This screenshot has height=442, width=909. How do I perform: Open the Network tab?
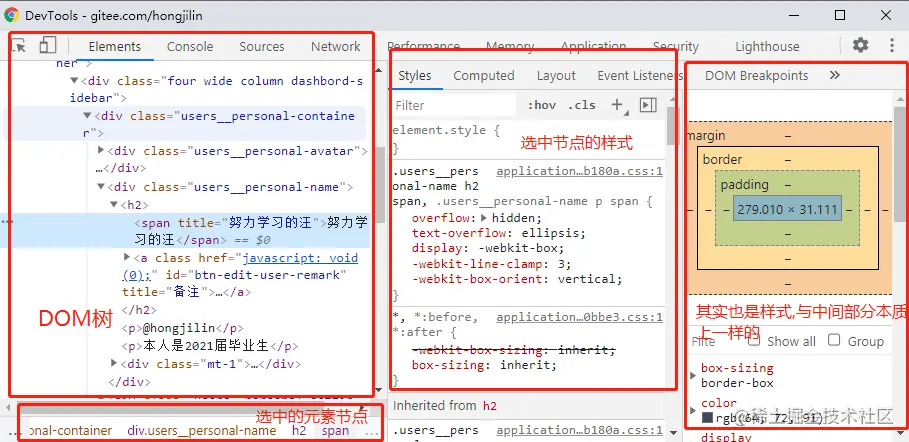point(336,46)
